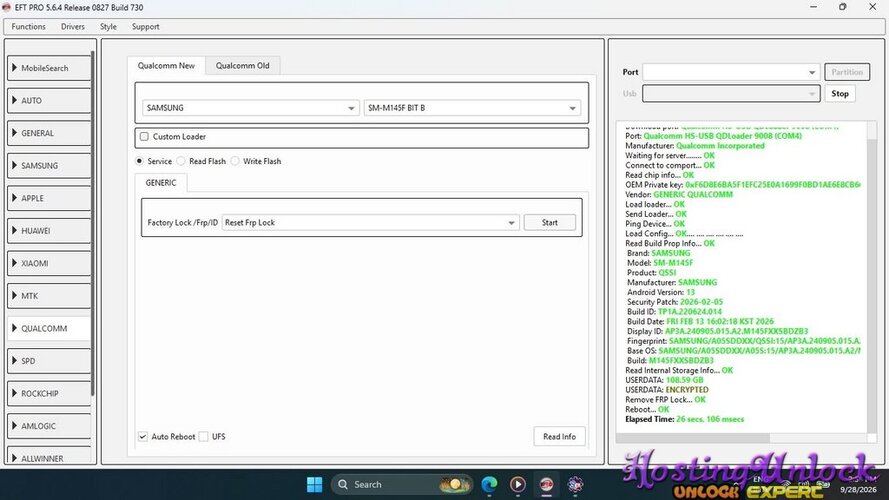This screenshot has height=500, width=889.
Task: Click the Security Patch log line
Action: (x=675, y=302)
